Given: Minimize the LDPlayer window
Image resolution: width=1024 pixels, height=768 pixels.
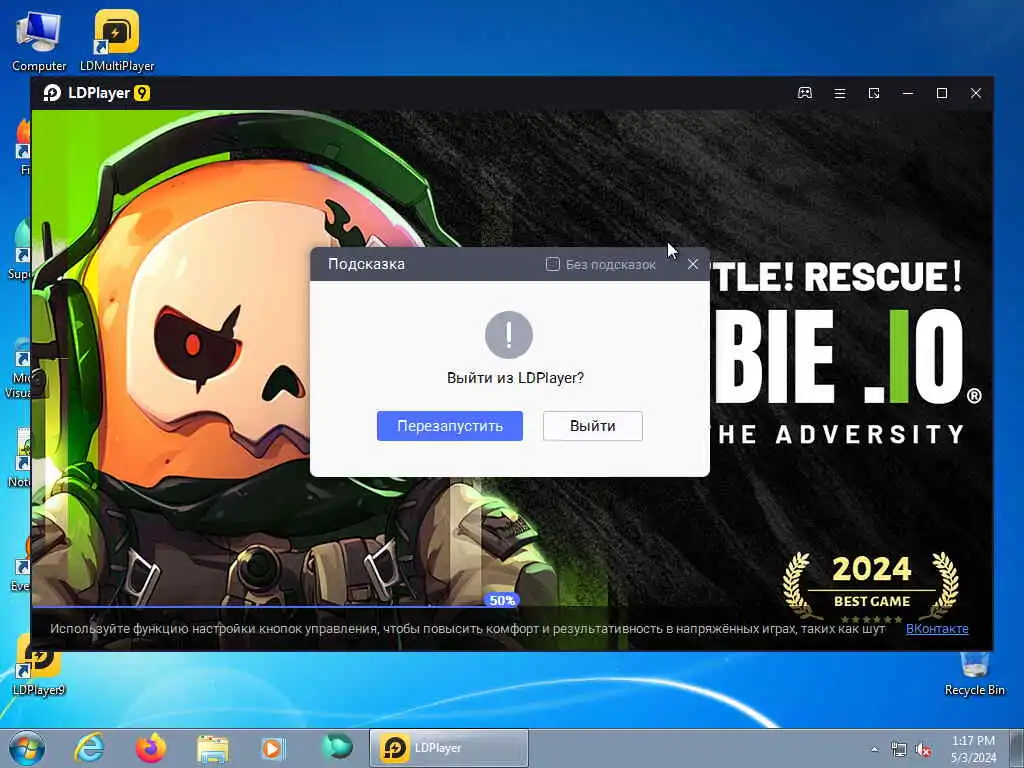Looking at the screenshot, I should coord(908,93).
